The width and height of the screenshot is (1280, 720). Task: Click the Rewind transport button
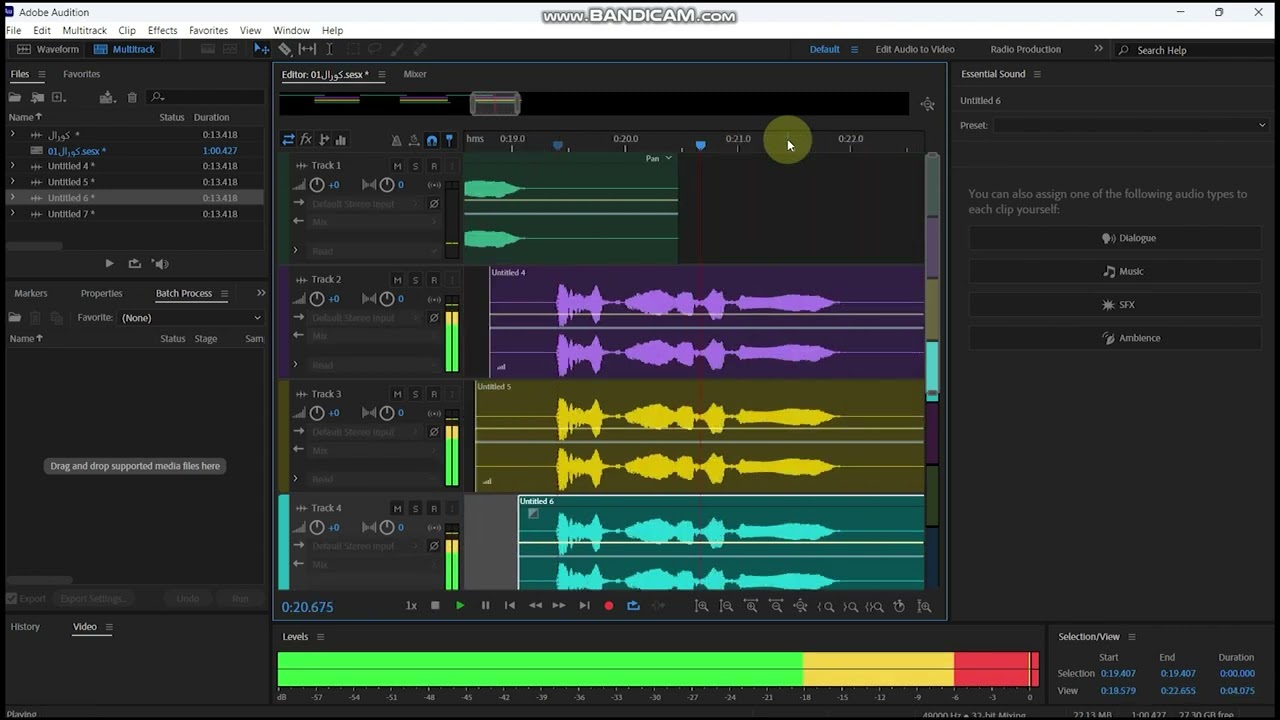535,605
